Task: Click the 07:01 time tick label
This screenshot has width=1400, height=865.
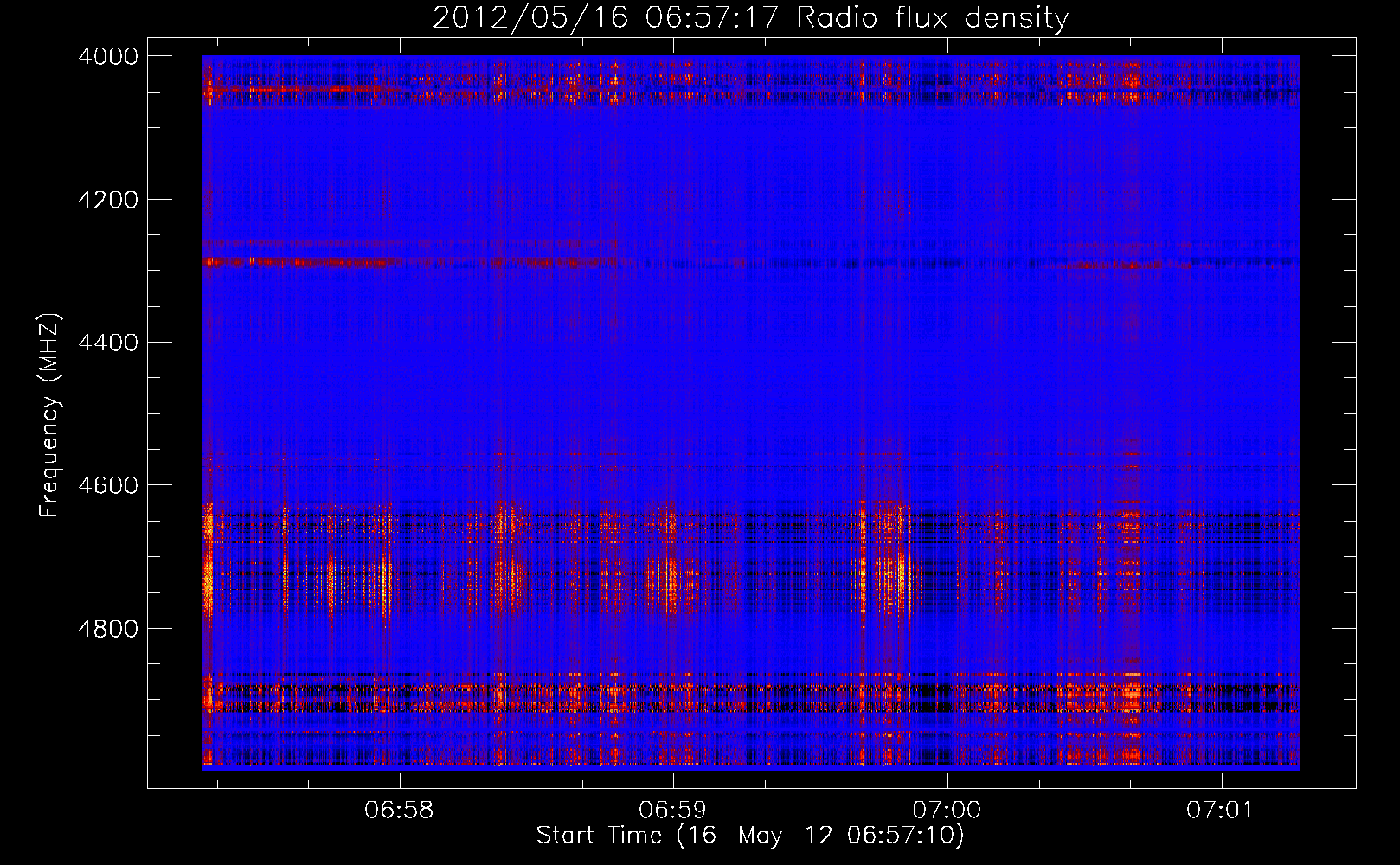Action: [x=1220, y=811]
